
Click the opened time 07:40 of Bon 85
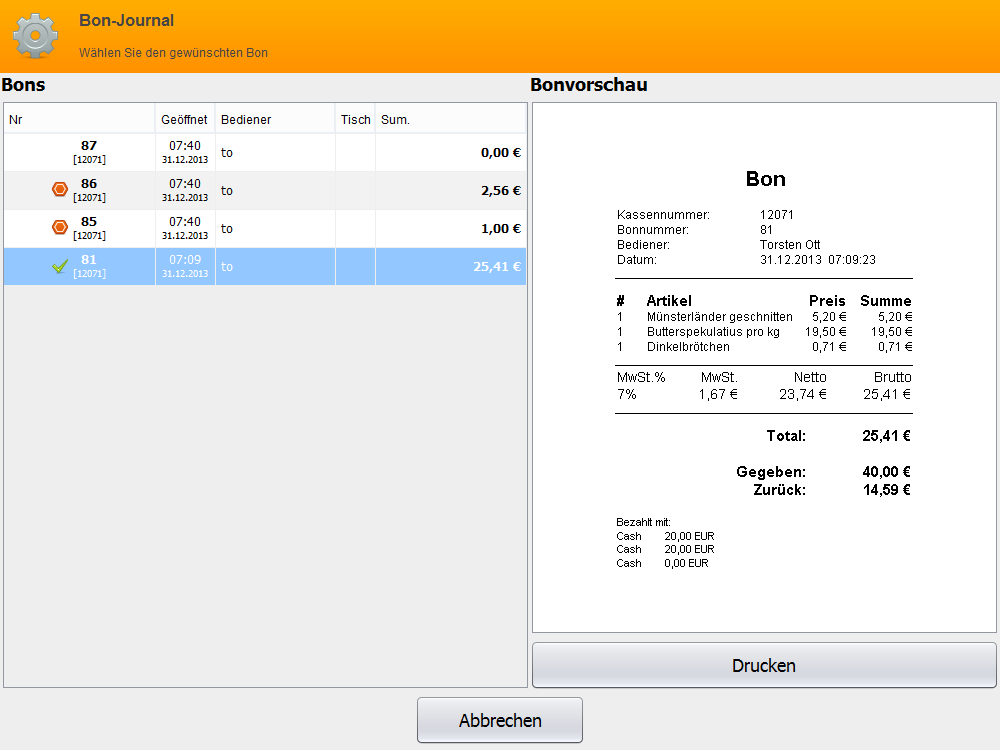[185, 222]
